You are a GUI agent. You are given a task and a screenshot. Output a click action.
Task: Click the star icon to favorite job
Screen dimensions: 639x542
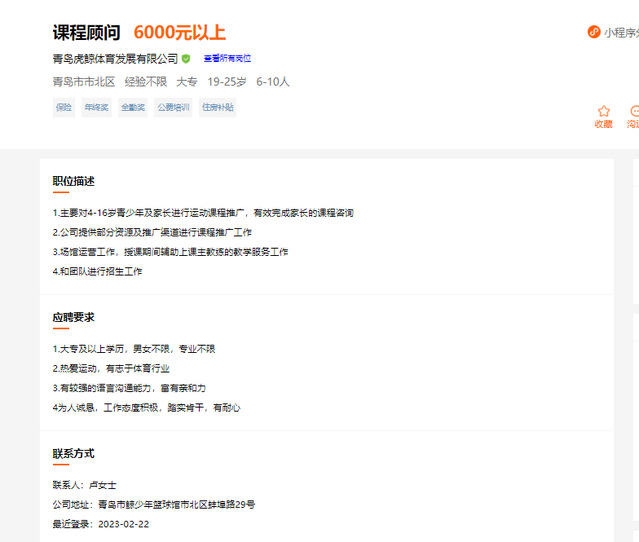(603, 111)
